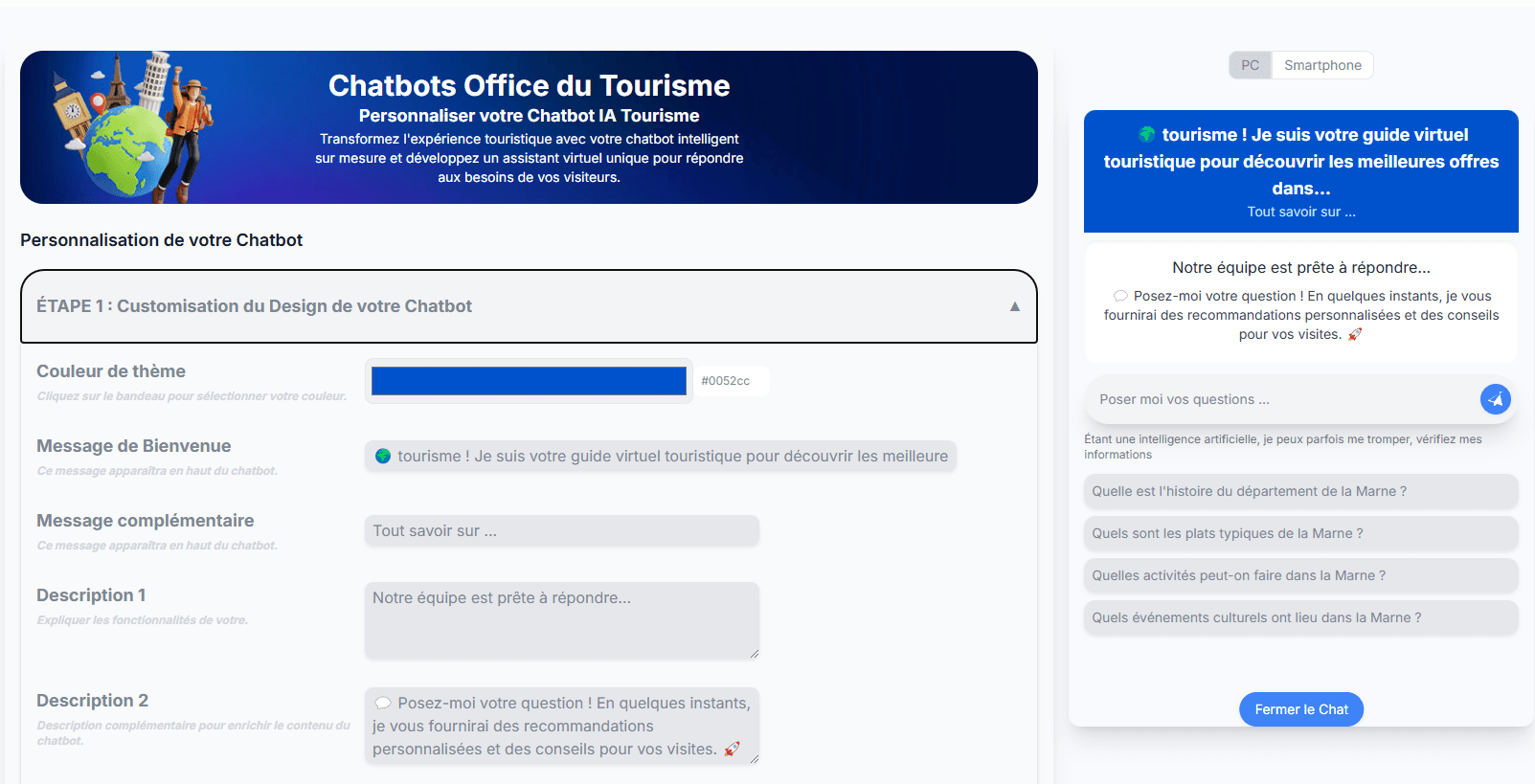The image size is (1535, 784).
Task: Click the #0052cc hex color field
Action: (731, 381)
